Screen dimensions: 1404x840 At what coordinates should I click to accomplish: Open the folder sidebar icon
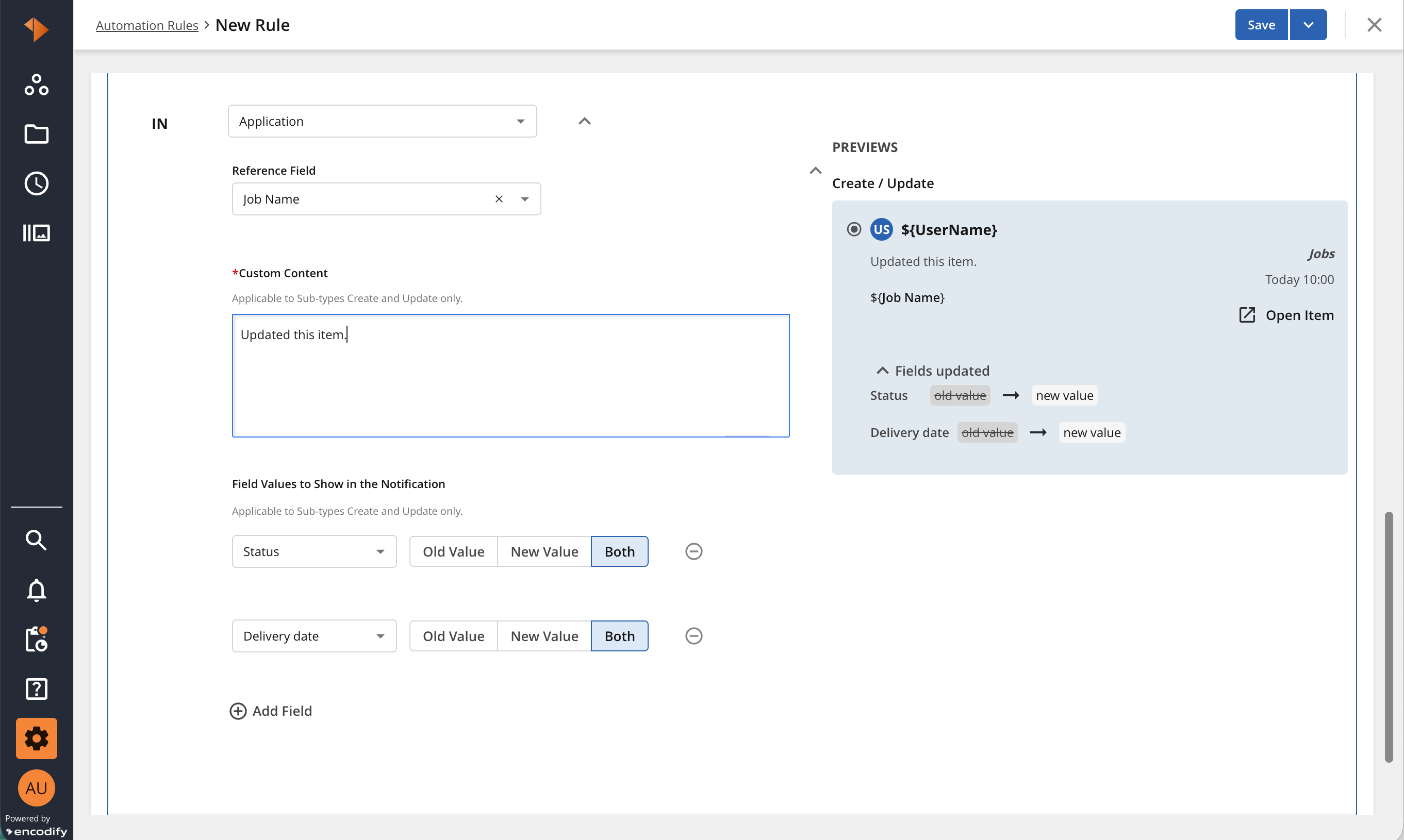(36, 134)
